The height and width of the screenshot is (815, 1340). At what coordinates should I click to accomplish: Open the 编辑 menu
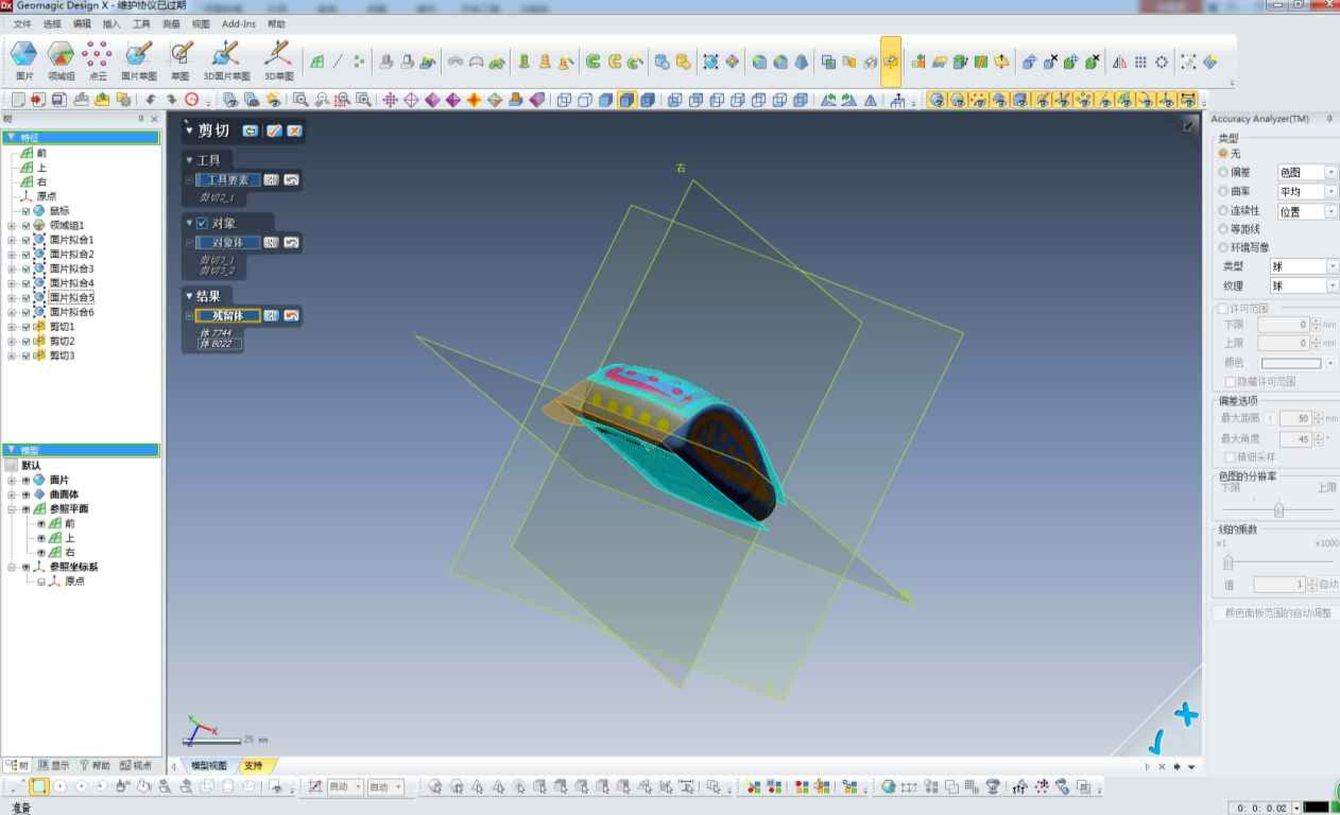point(82,24)
